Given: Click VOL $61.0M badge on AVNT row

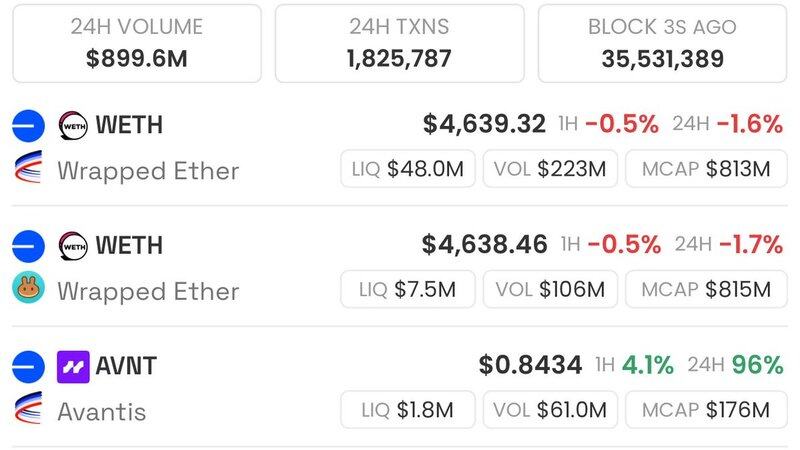Looking at the screenshot, I should pos(550,410).
